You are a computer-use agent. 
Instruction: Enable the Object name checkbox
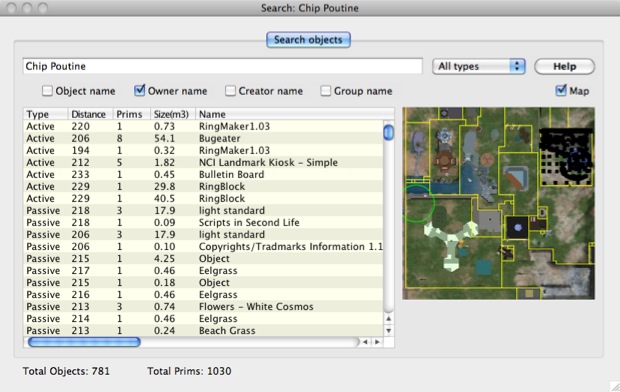pyautogui.click(x=47, y=91)
